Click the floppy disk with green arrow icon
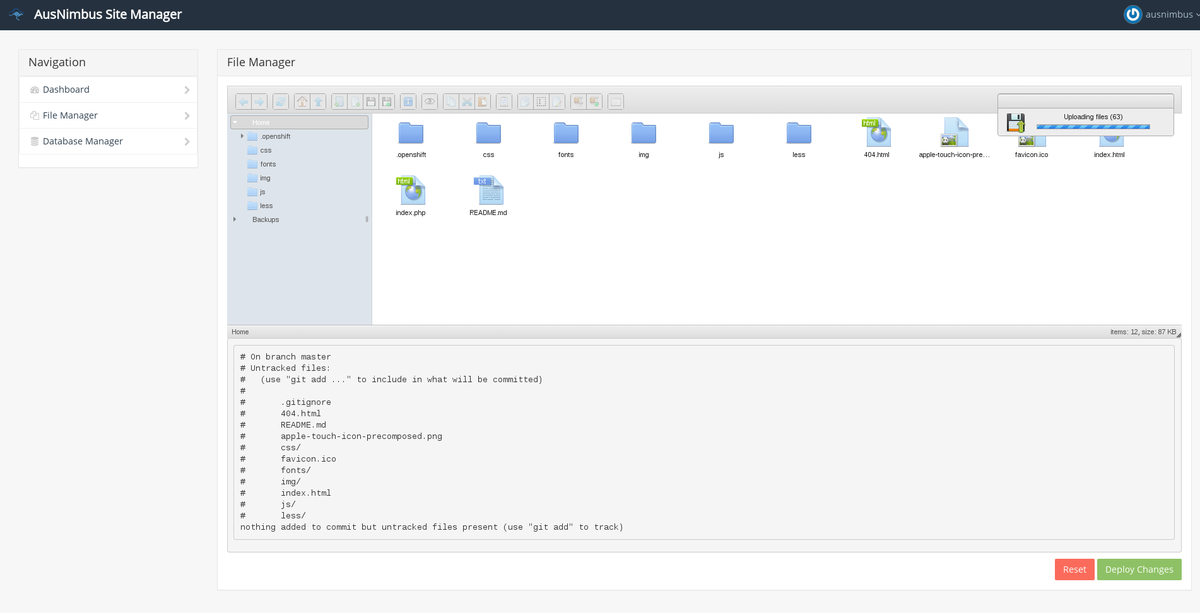Screen dimensions: 1200x613 (387, 101)
